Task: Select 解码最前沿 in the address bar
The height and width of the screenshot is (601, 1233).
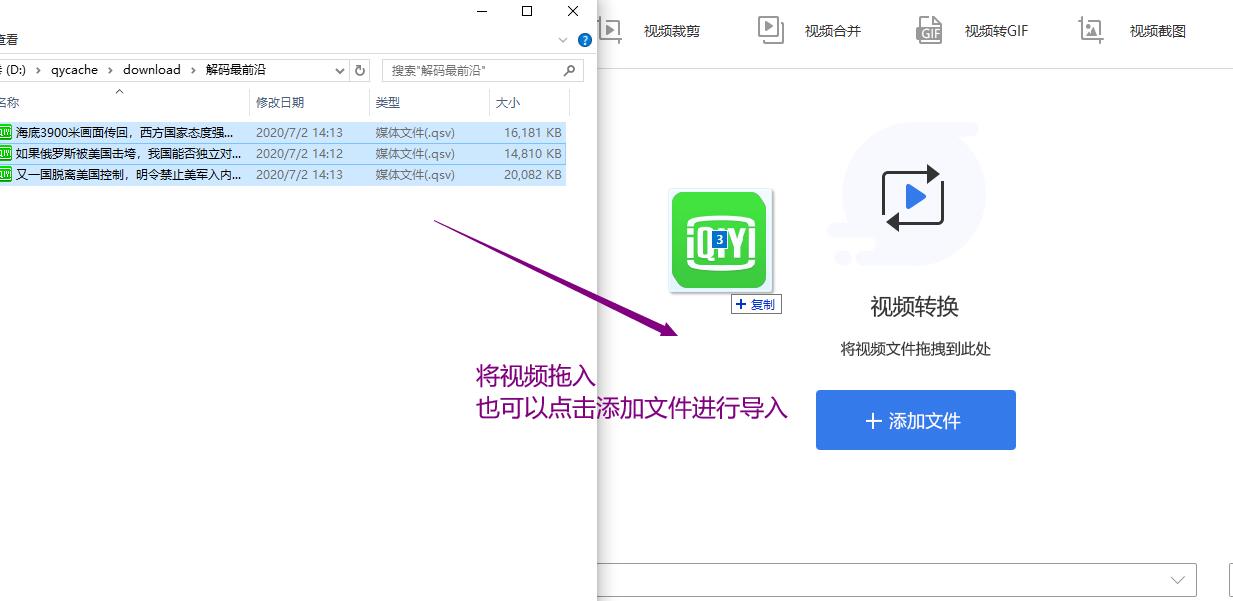Action: [236, 70]
